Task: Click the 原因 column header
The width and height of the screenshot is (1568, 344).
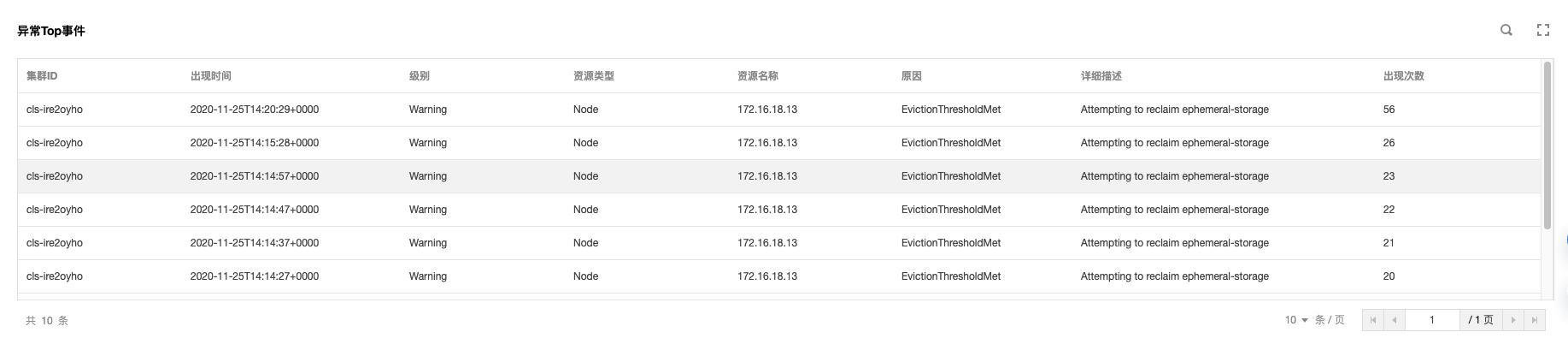Action: [x=912, y=76]
